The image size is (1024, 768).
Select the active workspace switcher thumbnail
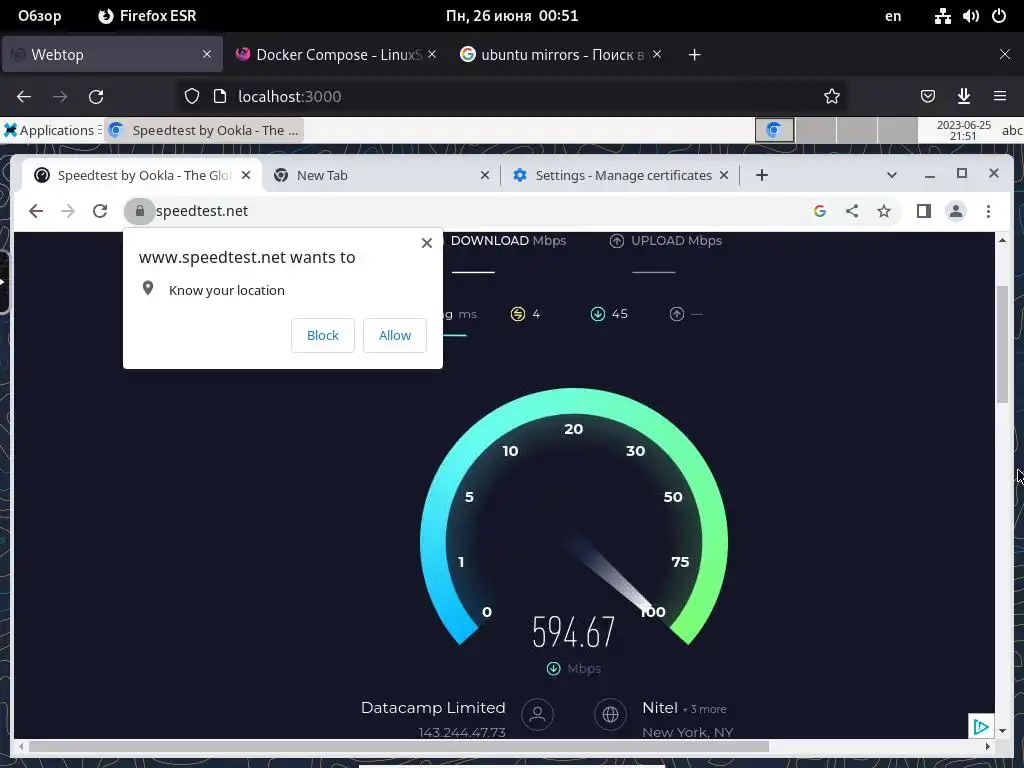[x=775, y=130]
